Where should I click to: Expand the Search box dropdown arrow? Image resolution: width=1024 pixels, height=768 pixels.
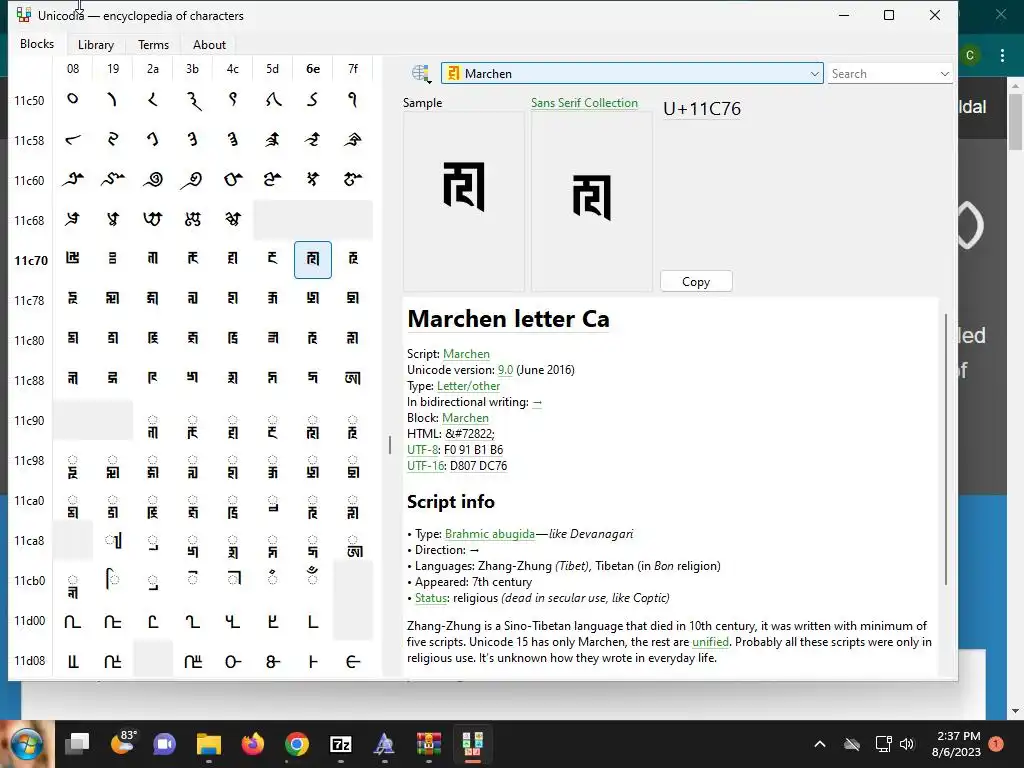[x=944, y=74]
